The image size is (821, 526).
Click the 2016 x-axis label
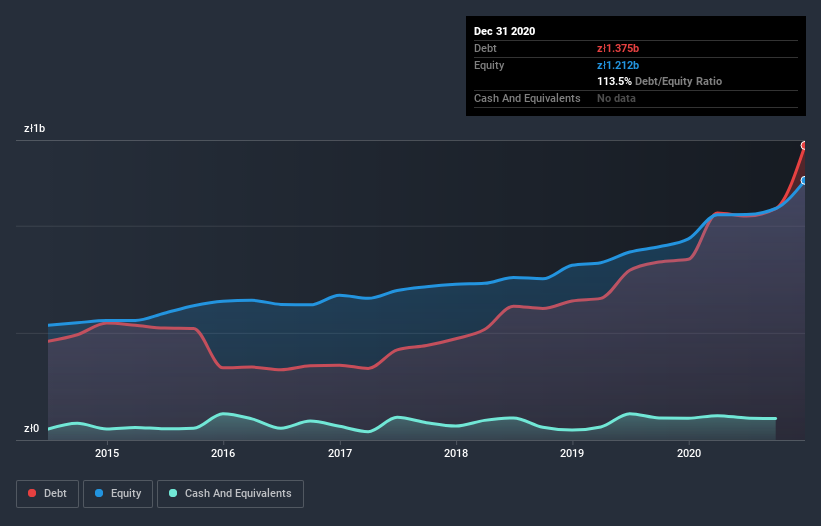pyautogui.click(x=223, y=453)
